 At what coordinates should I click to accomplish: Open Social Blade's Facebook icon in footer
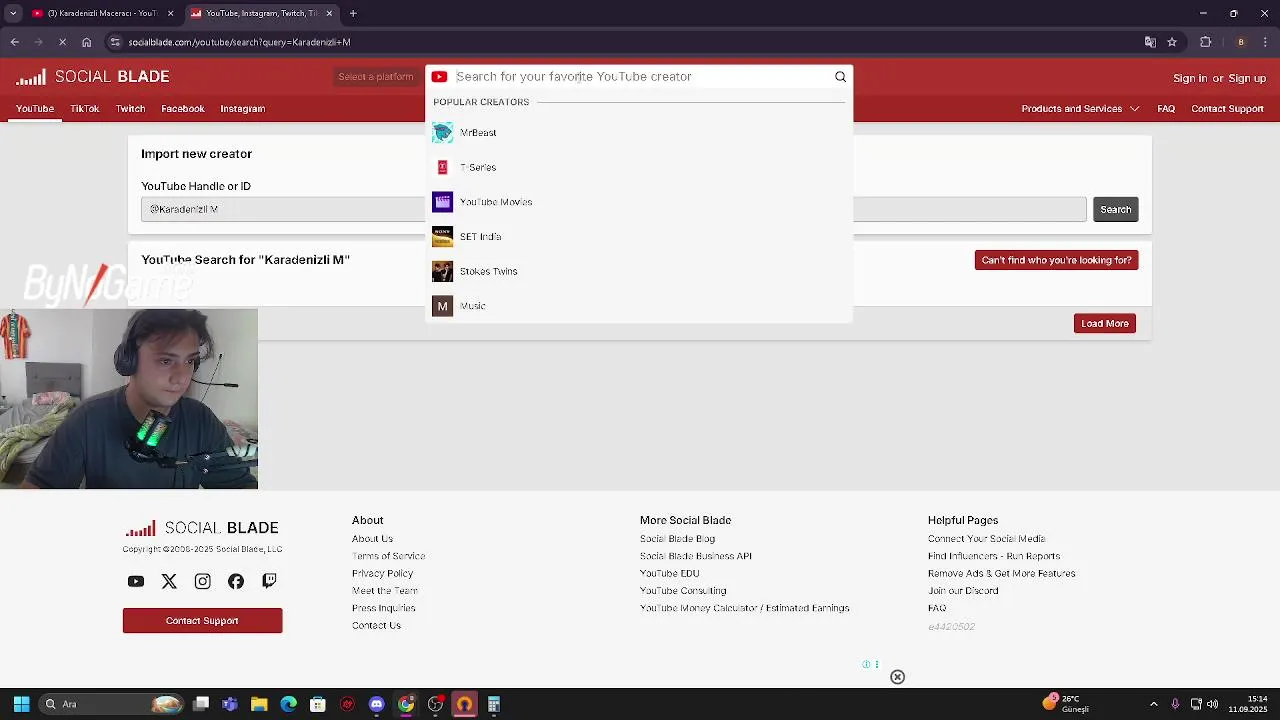pos(236,581)
